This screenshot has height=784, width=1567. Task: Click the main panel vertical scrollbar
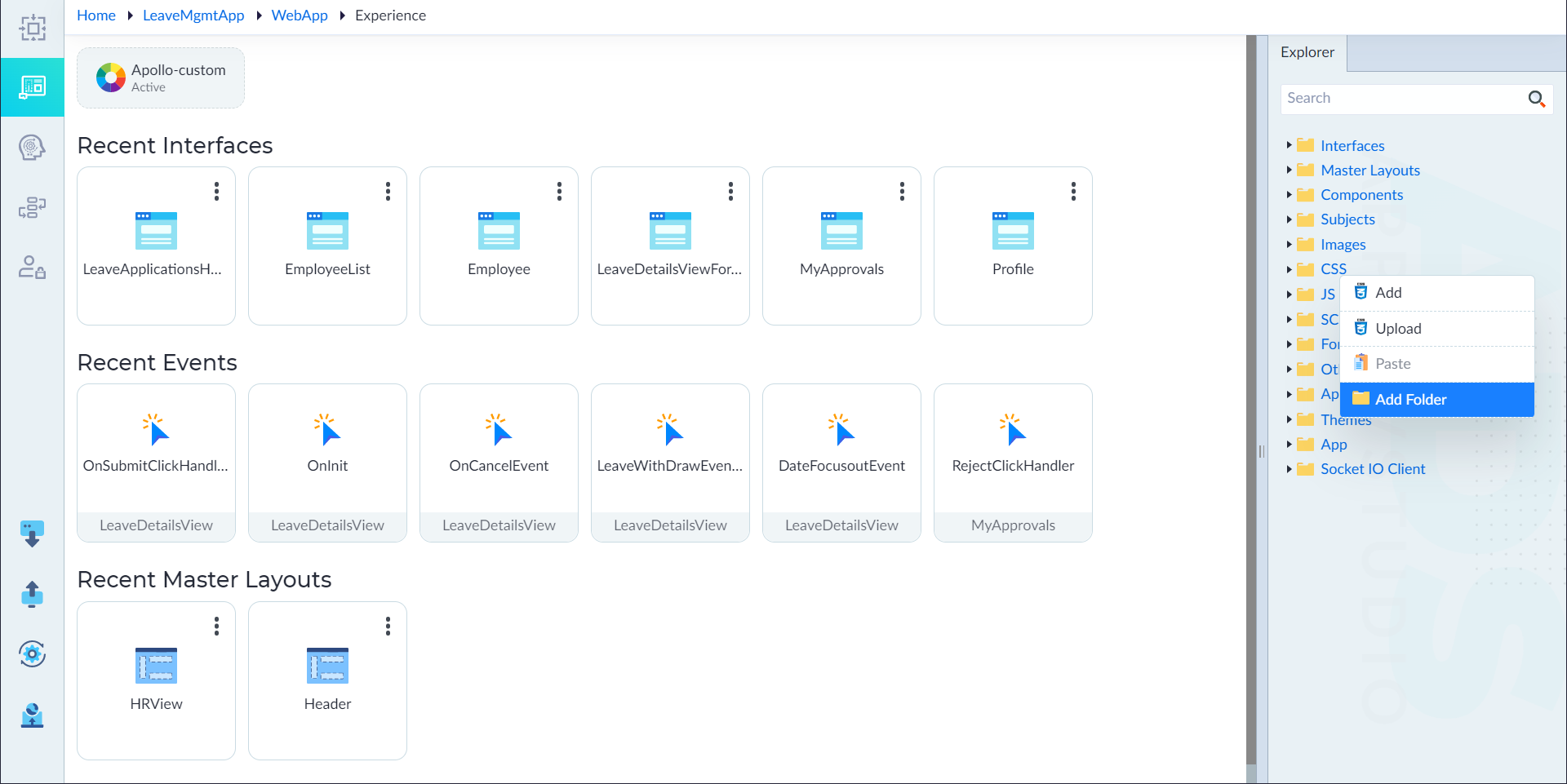click(1251, 400)
